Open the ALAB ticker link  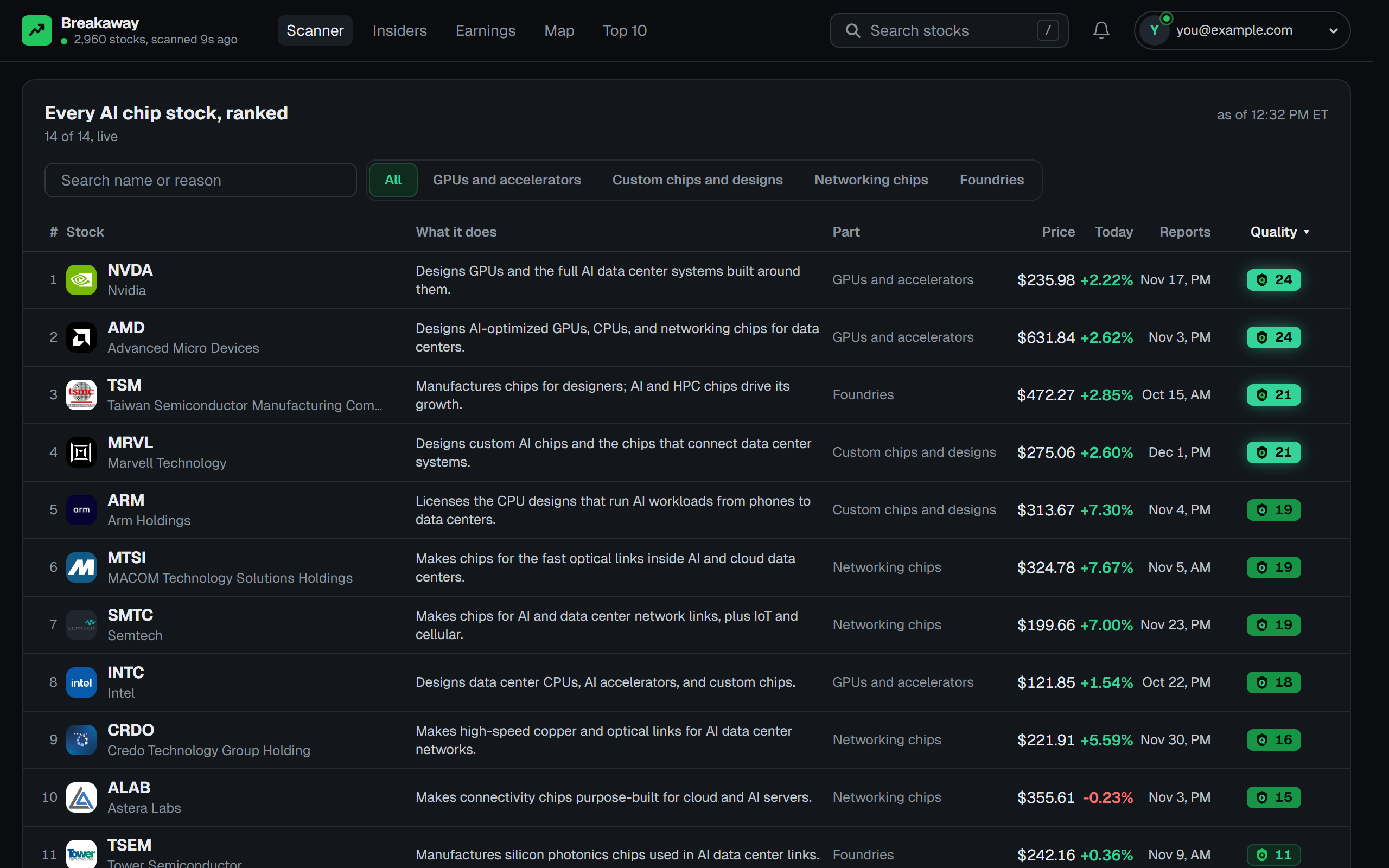click(x=129, y=788)
